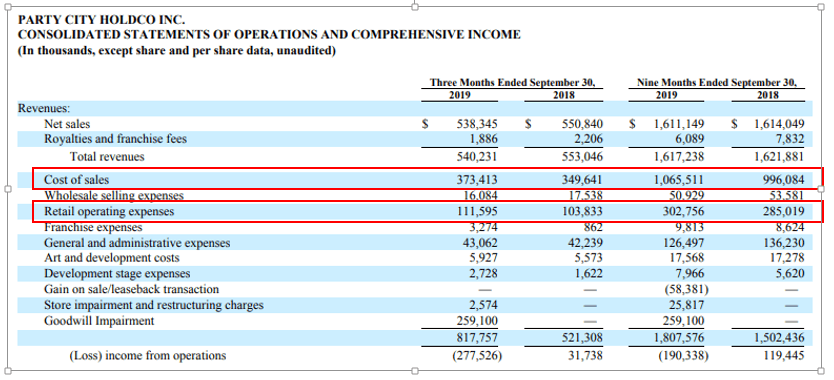Click the bottom-center image resize handle

[x=415, y=371]
